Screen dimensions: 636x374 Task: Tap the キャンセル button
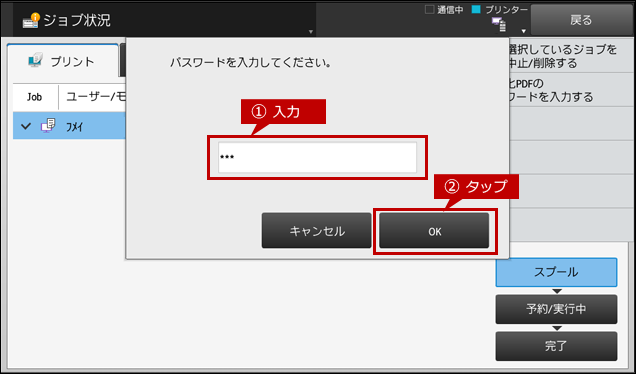(316, 230)
